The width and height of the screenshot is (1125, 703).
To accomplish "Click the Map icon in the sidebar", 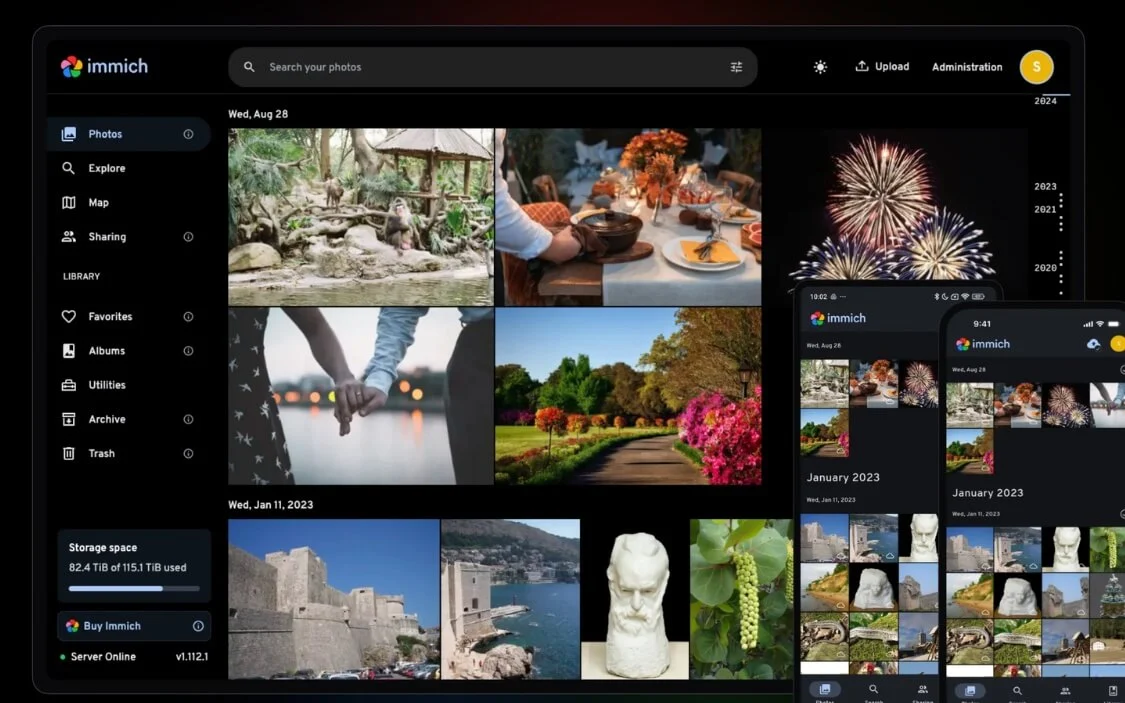I will (x=69, y=202).
